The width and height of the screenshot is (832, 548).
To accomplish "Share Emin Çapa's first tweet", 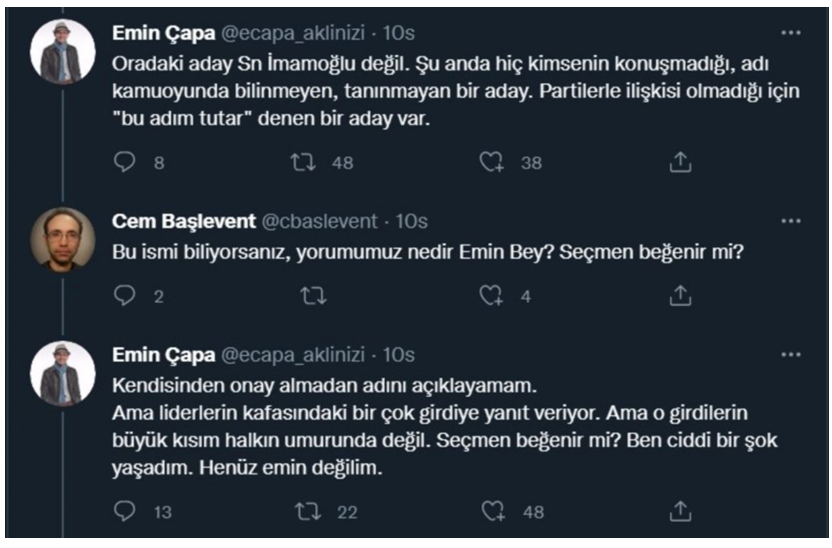I will [x=680, y=162].
